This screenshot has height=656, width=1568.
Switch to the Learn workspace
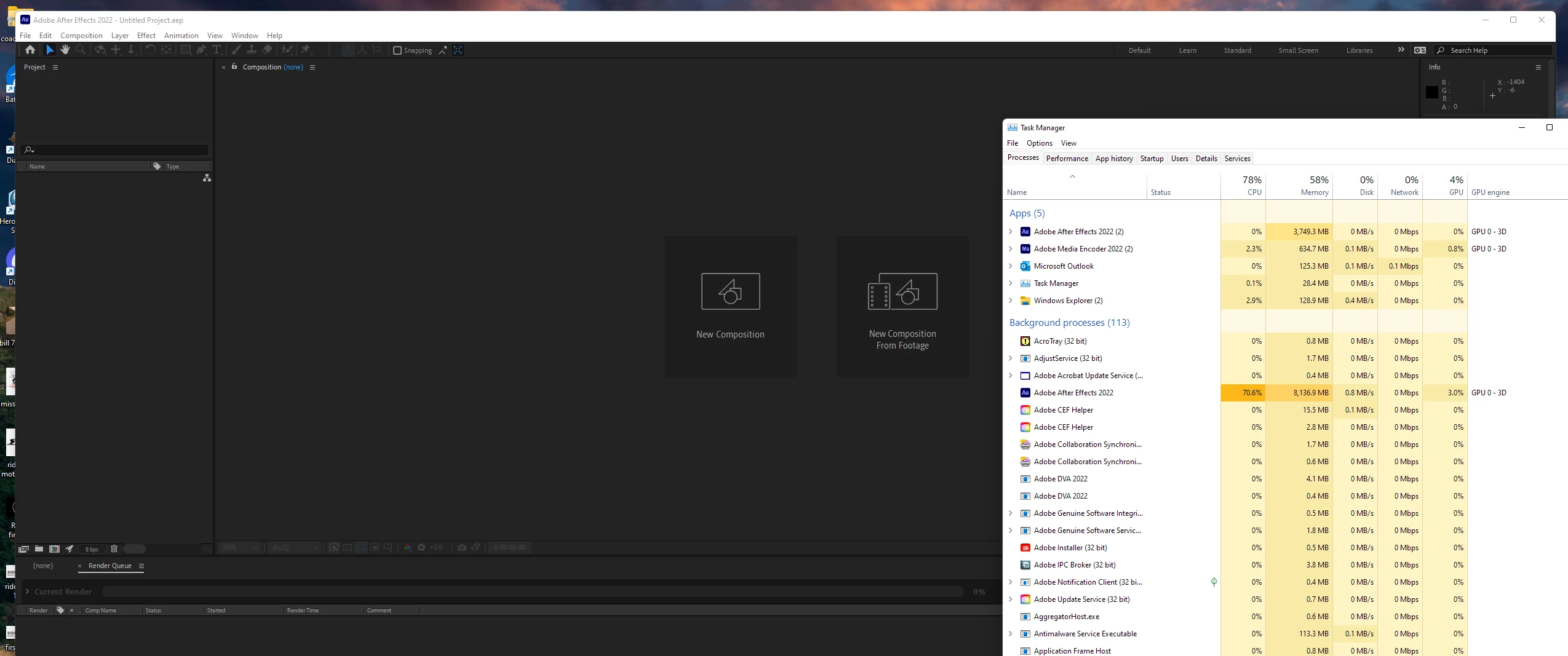[x=1187, y=50]
